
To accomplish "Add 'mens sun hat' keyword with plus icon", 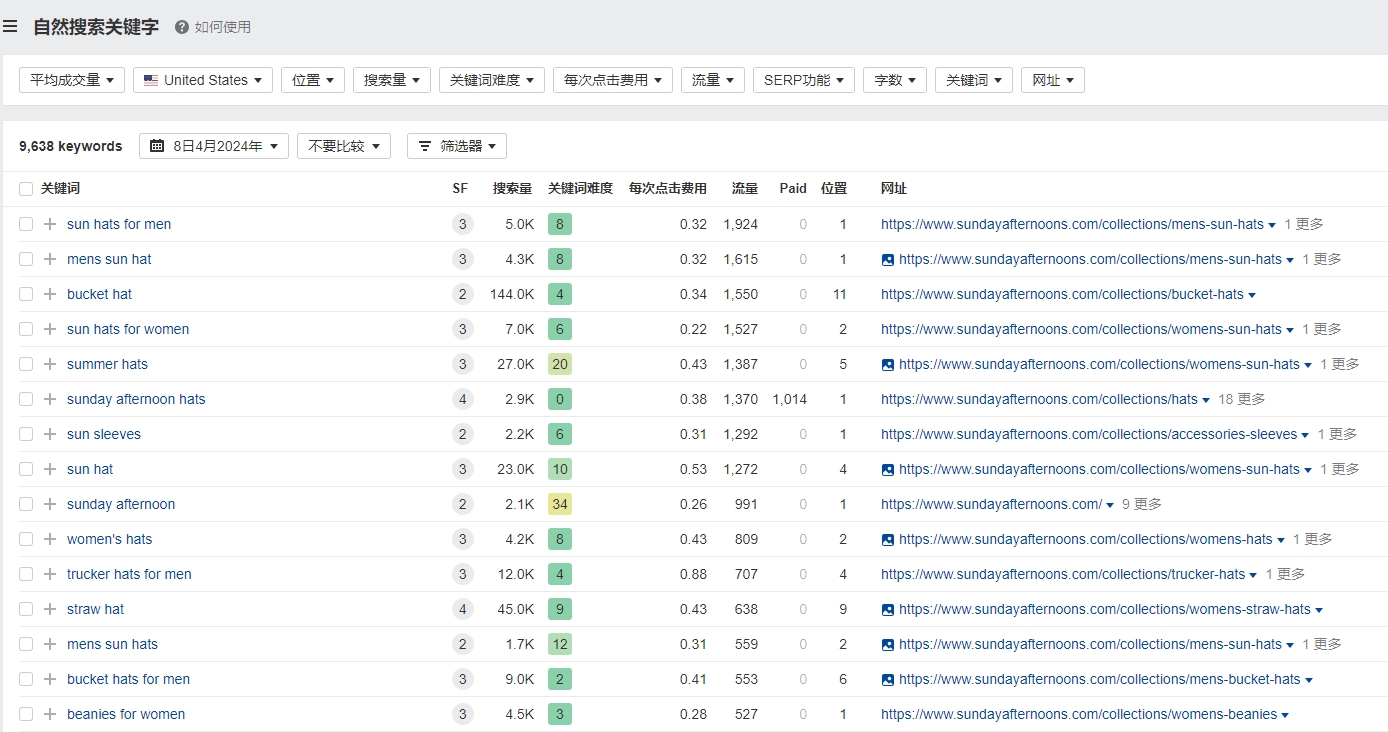I will pos(50,259).
